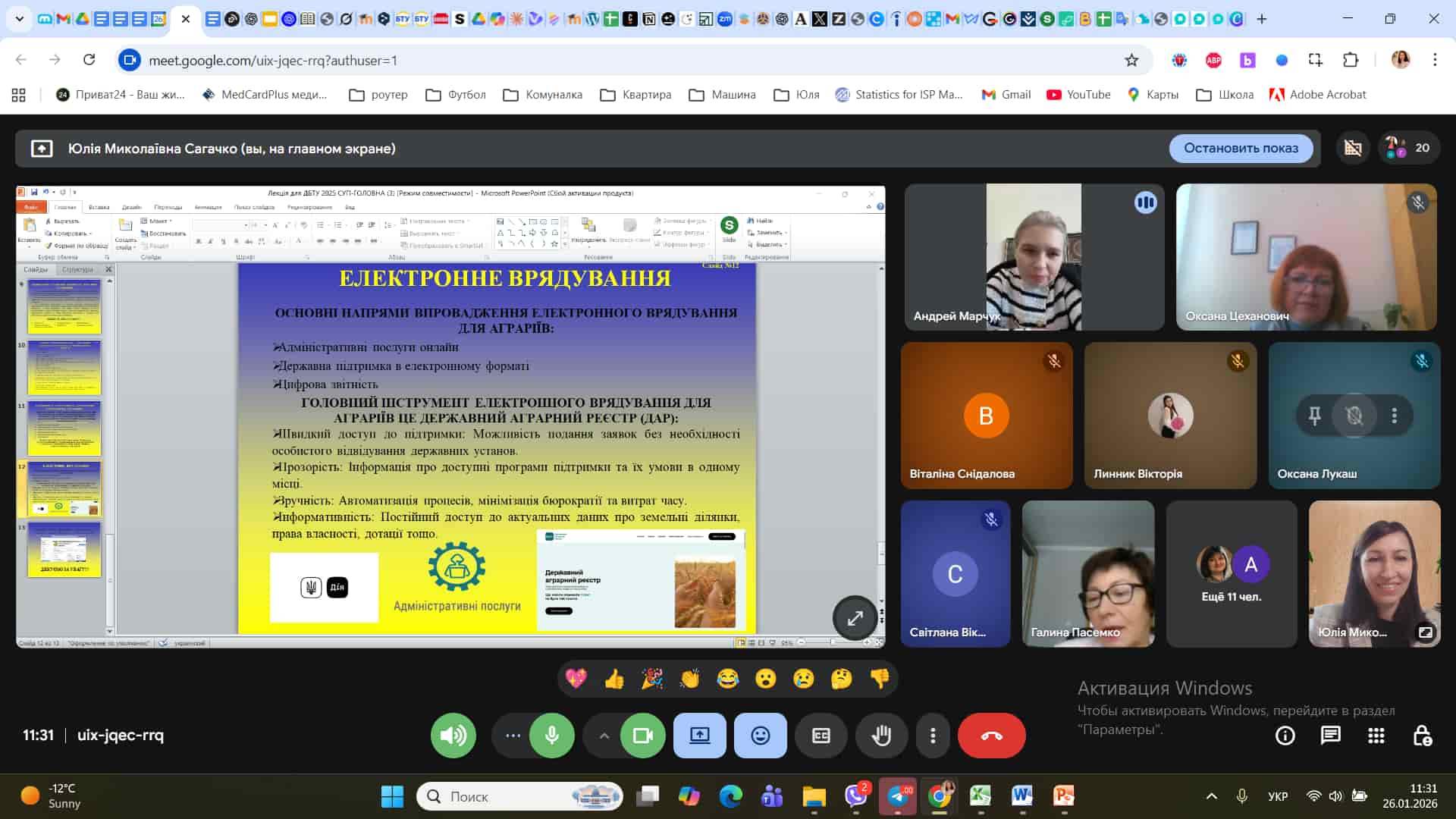This screenshot has height=819, width=1456.
Task: Open the captions toggle button
Action: click(821, 736)
